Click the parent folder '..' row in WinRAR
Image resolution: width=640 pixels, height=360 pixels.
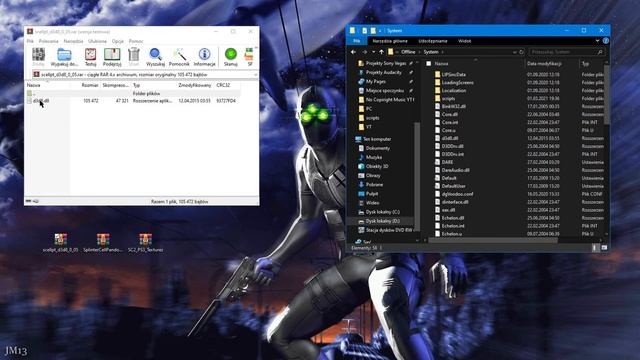(133, 93)
